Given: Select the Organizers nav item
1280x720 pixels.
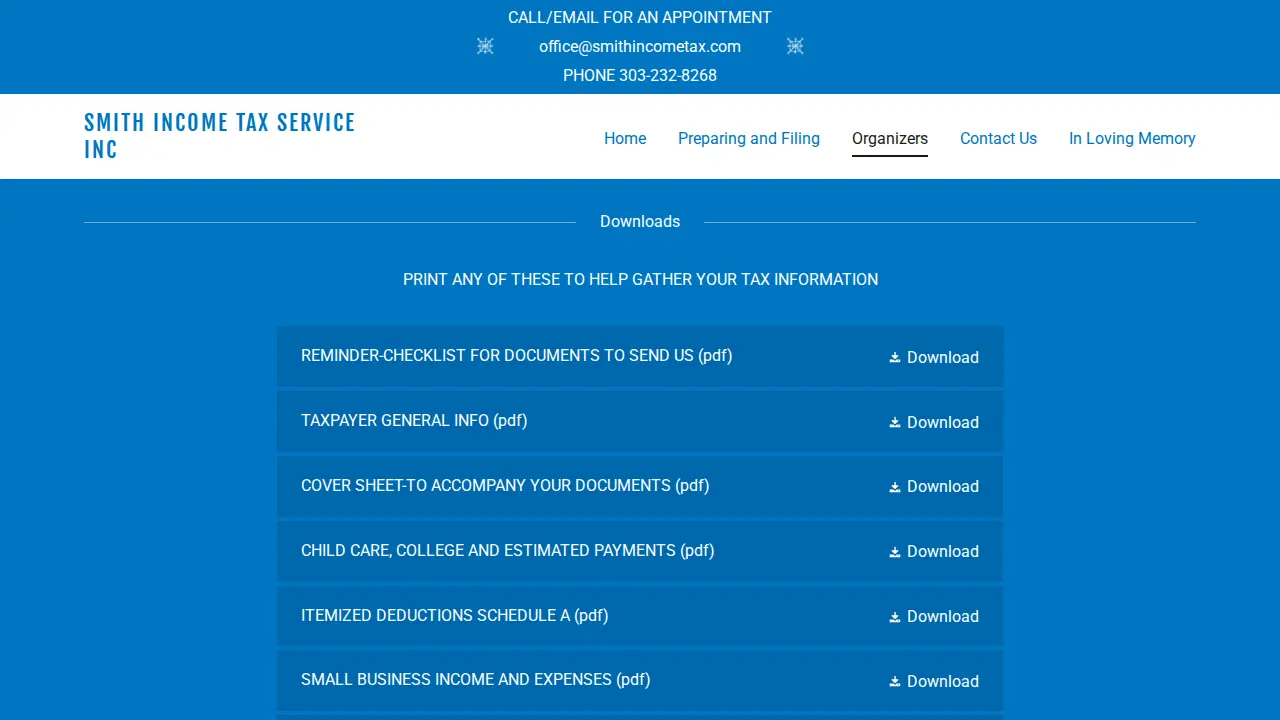Looking at the screenshot, I should click(x=890, y=139).
